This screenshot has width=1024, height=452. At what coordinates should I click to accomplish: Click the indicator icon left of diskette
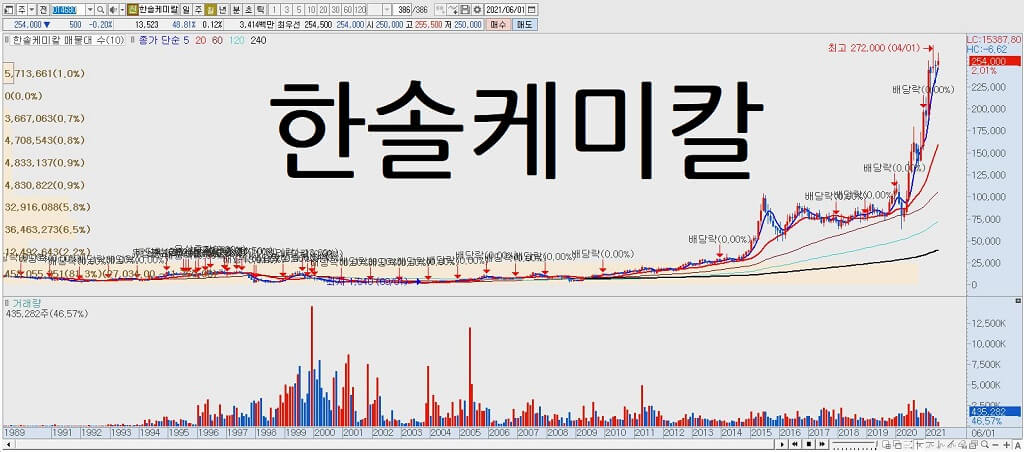453,10
